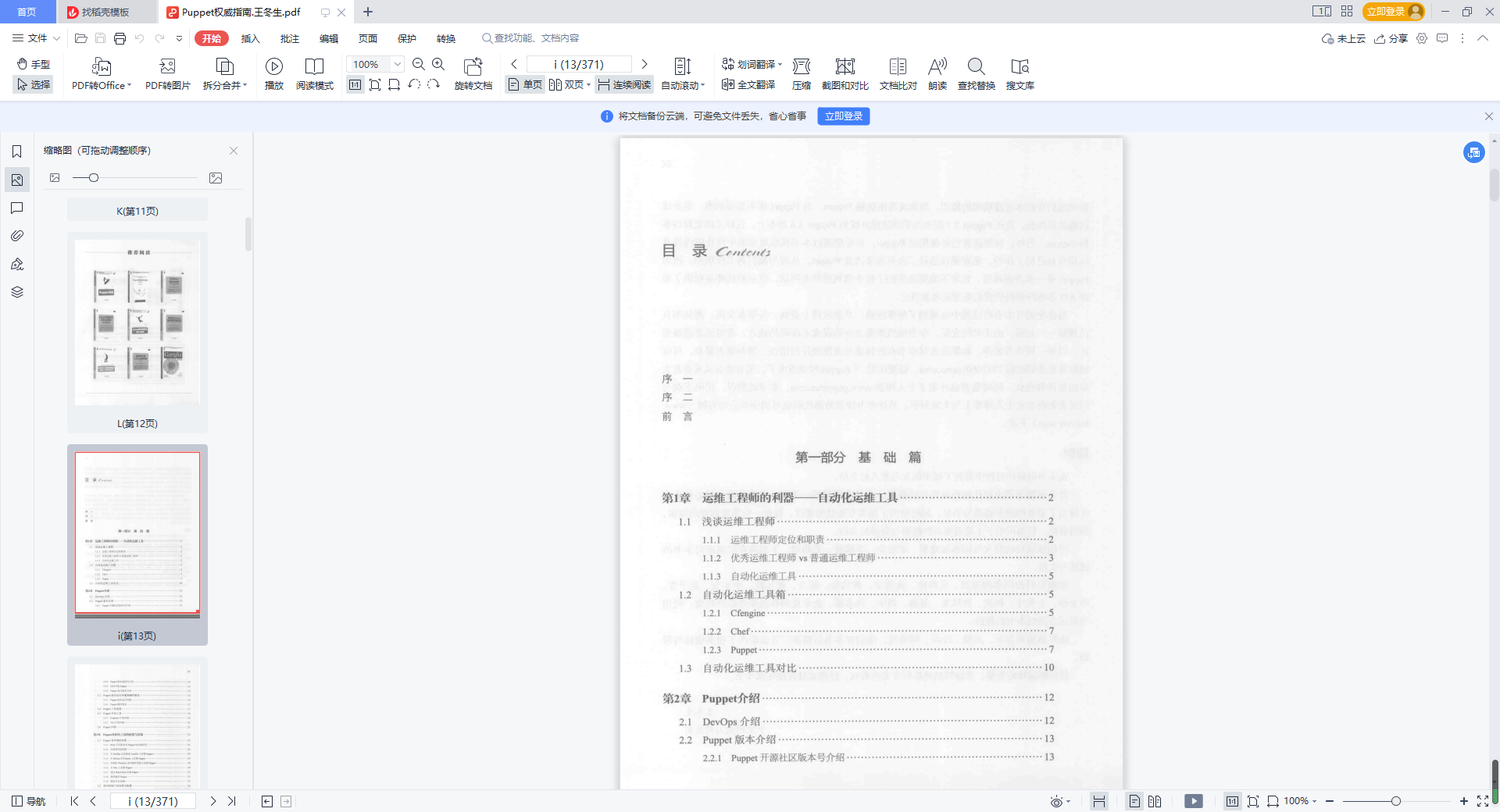
Task: Open 截图和对比 screenshot tool
Action: (845, 74)
